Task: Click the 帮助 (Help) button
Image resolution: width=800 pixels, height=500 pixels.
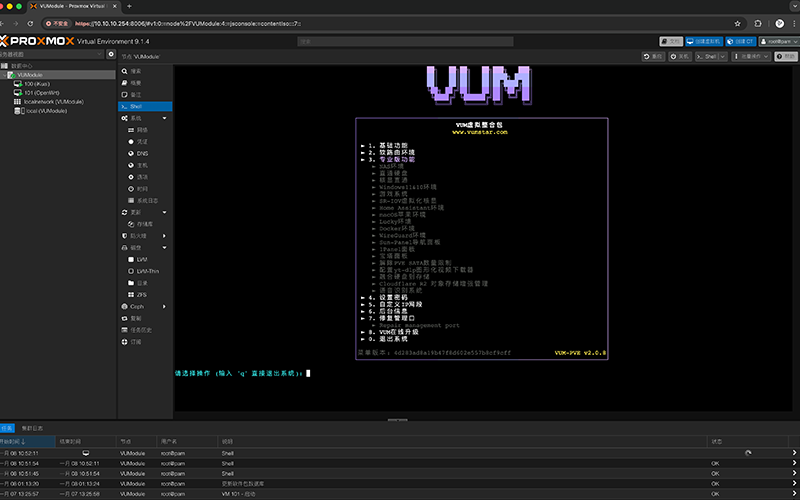Action: pos(786,57)
